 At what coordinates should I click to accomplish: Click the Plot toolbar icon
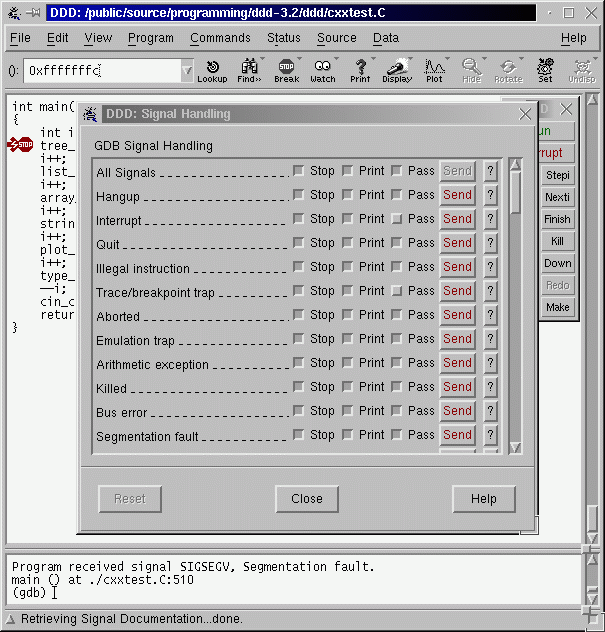[434, 70]
